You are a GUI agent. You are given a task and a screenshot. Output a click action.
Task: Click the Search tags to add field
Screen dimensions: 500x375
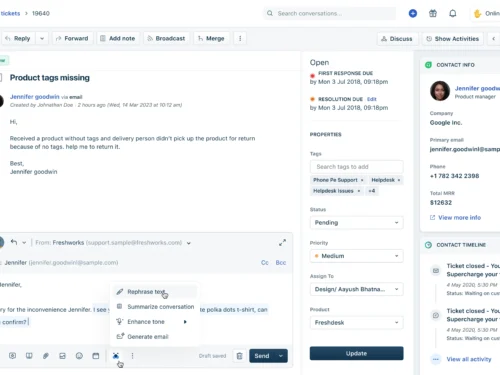click(x=356, y=167)
